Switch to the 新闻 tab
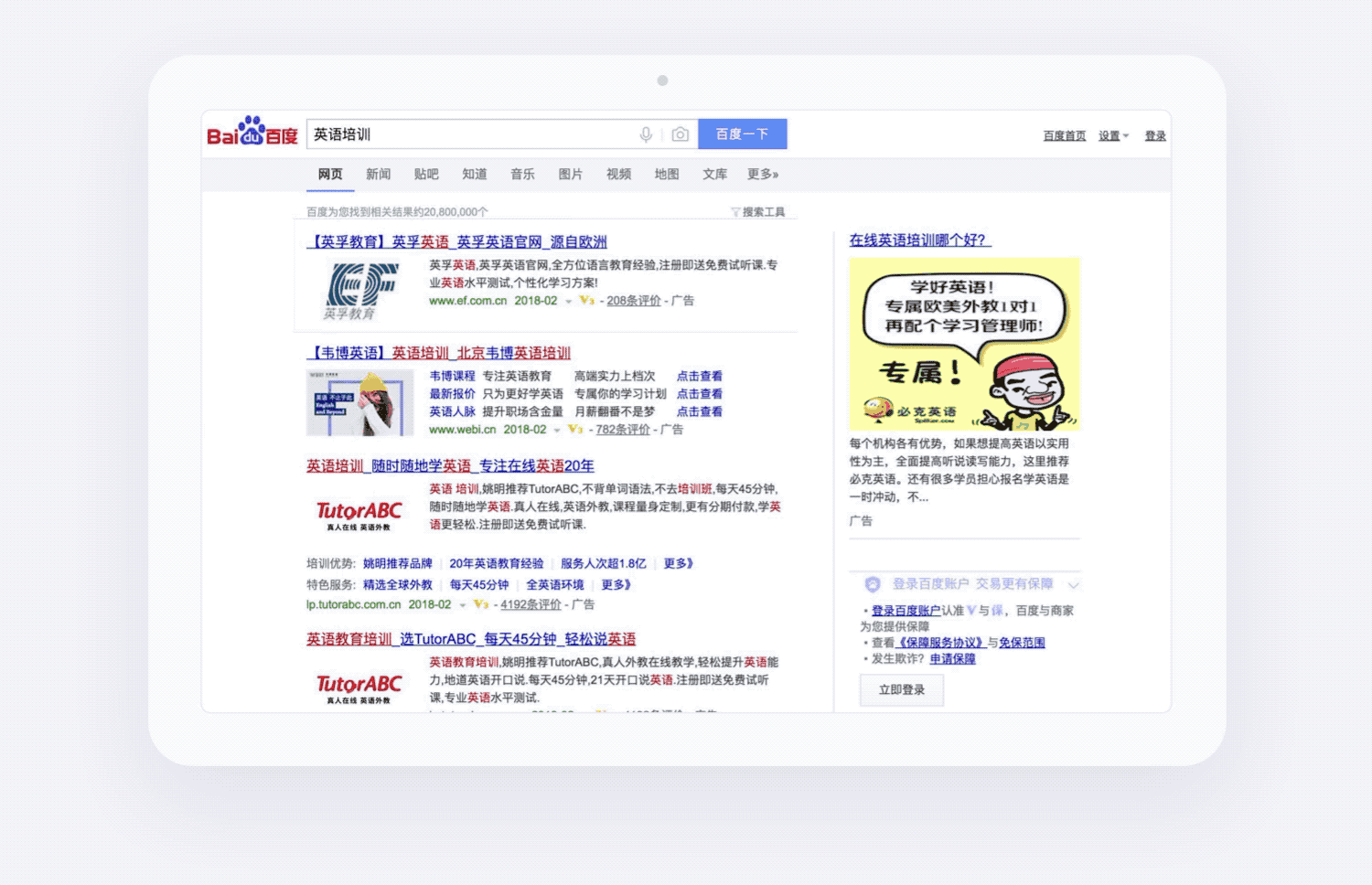The height and width of the screenshot is (885, 1372). (x=378, y=175)
